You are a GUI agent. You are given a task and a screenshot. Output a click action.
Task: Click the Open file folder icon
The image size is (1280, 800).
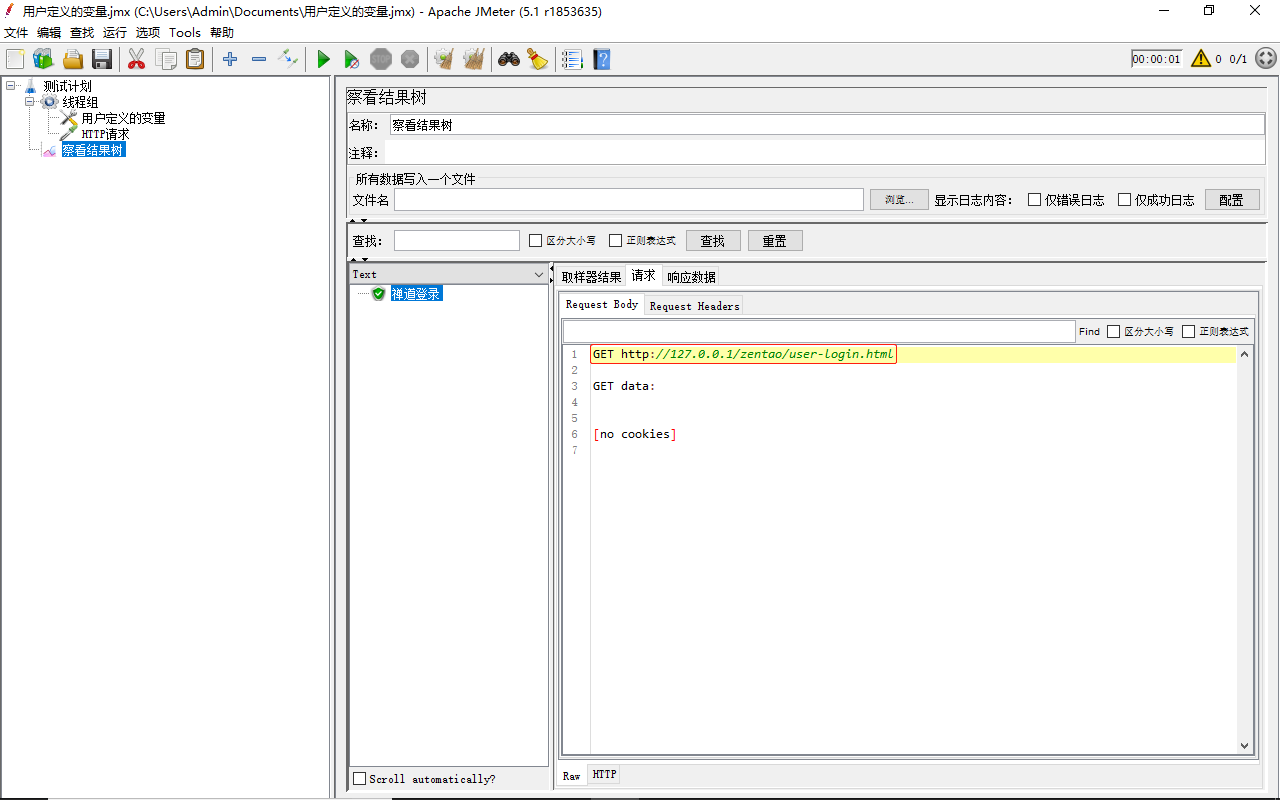pyautogui.click(x=73, y=59)
